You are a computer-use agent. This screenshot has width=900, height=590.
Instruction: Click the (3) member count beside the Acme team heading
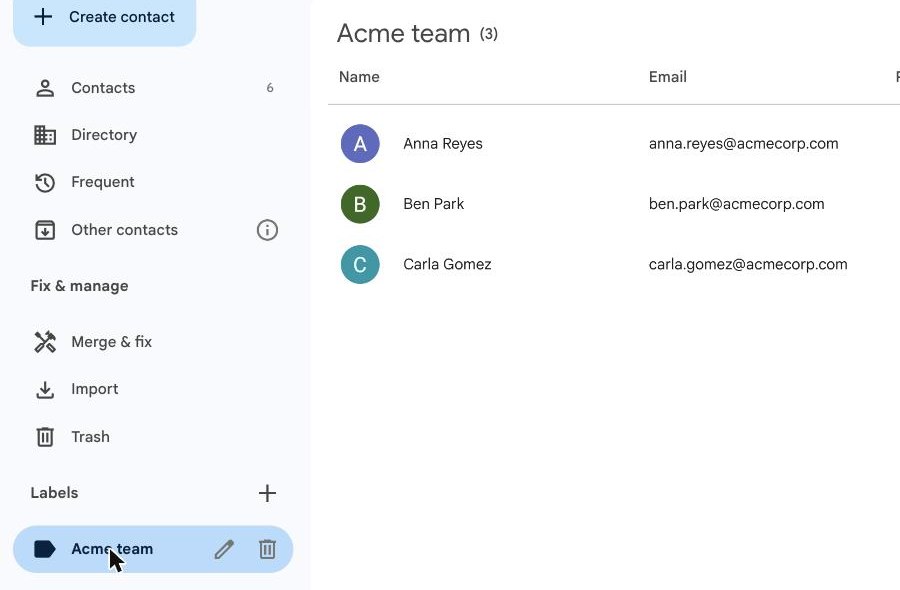click(489, 34)
